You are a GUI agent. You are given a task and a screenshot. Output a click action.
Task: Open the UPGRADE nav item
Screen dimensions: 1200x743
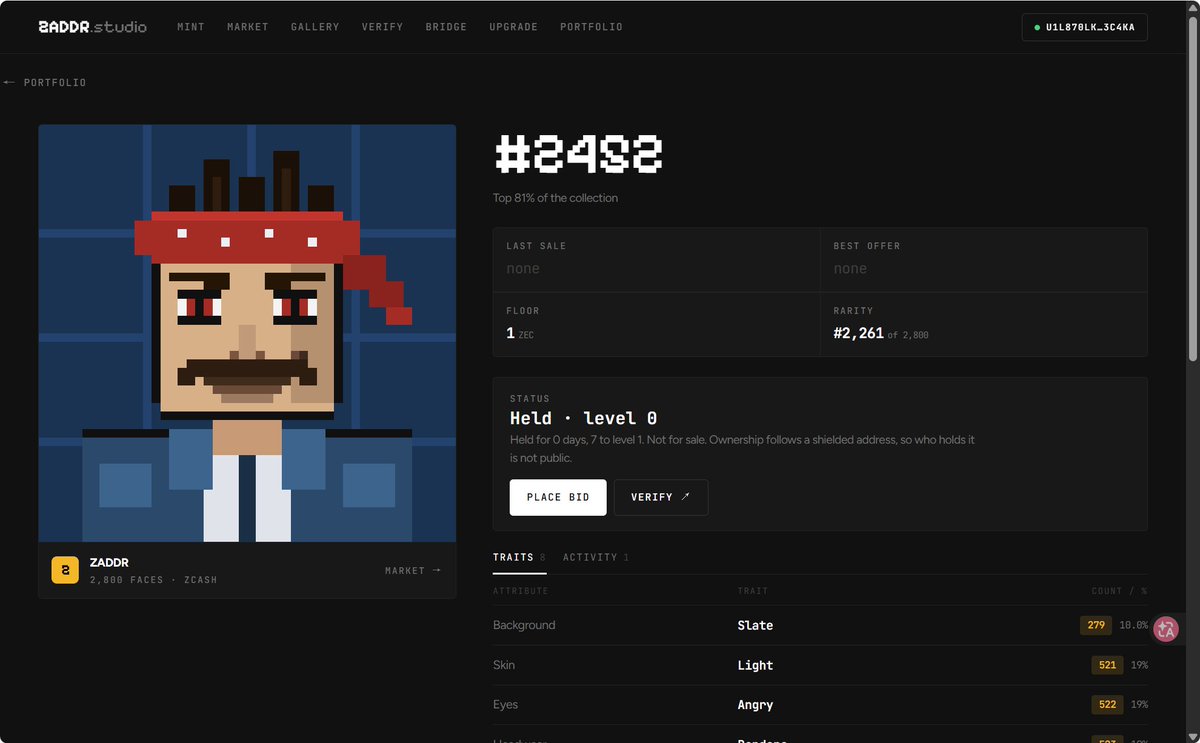click(x=514, y=27)
